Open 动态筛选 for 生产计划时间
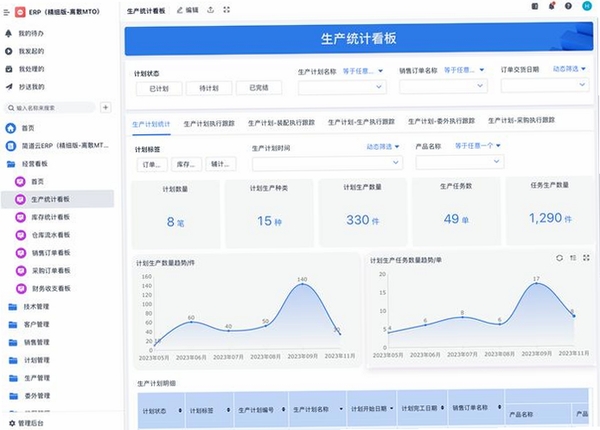 pyautogui.click(x=383, y=147)
